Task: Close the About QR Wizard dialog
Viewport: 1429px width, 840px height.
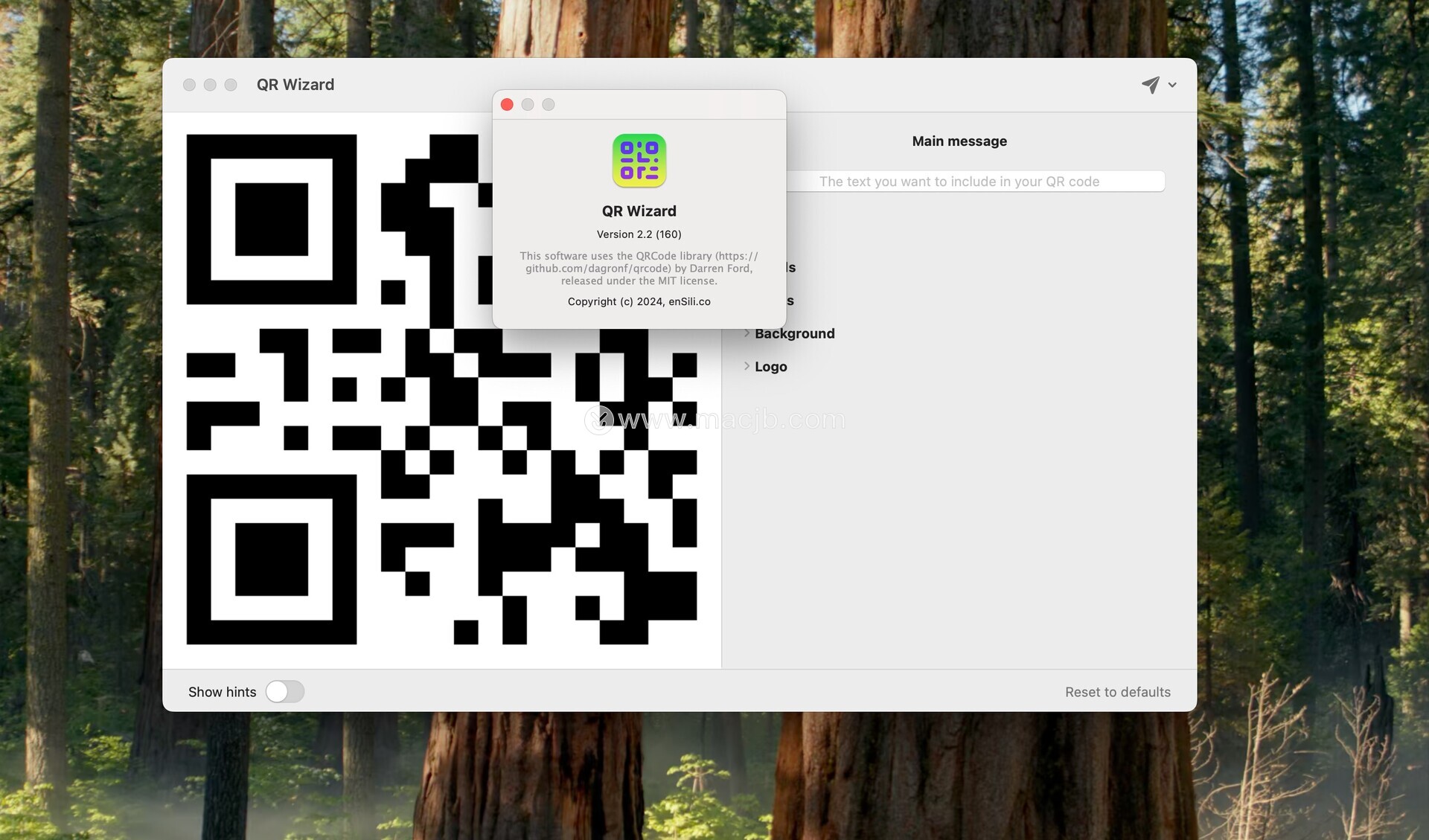Action: (x=507, y=105)
